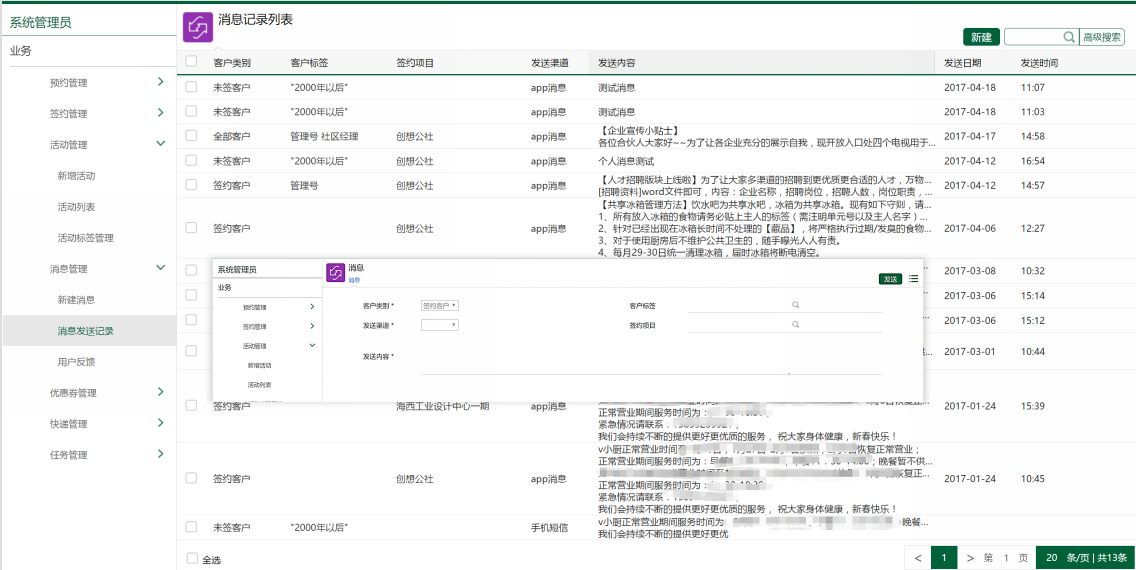Open the 发送渠道 dropdown in the overlay form

440,325
